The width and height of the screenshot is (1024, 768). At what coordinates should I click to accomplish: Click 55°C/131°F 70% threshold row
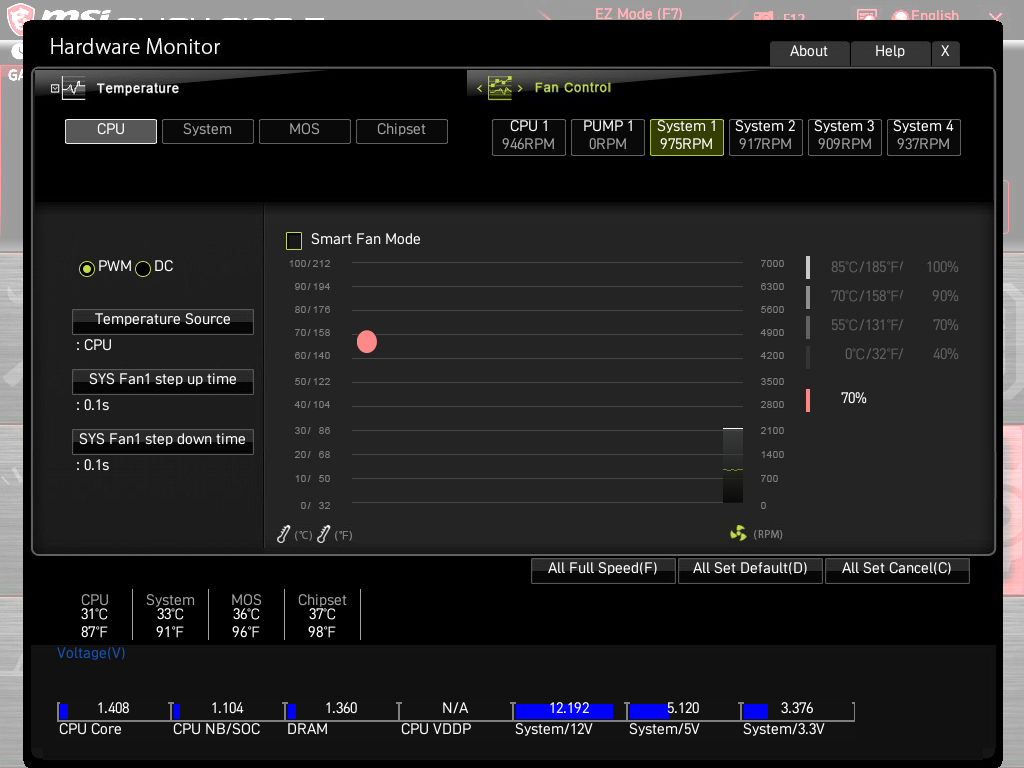(883, 325)
